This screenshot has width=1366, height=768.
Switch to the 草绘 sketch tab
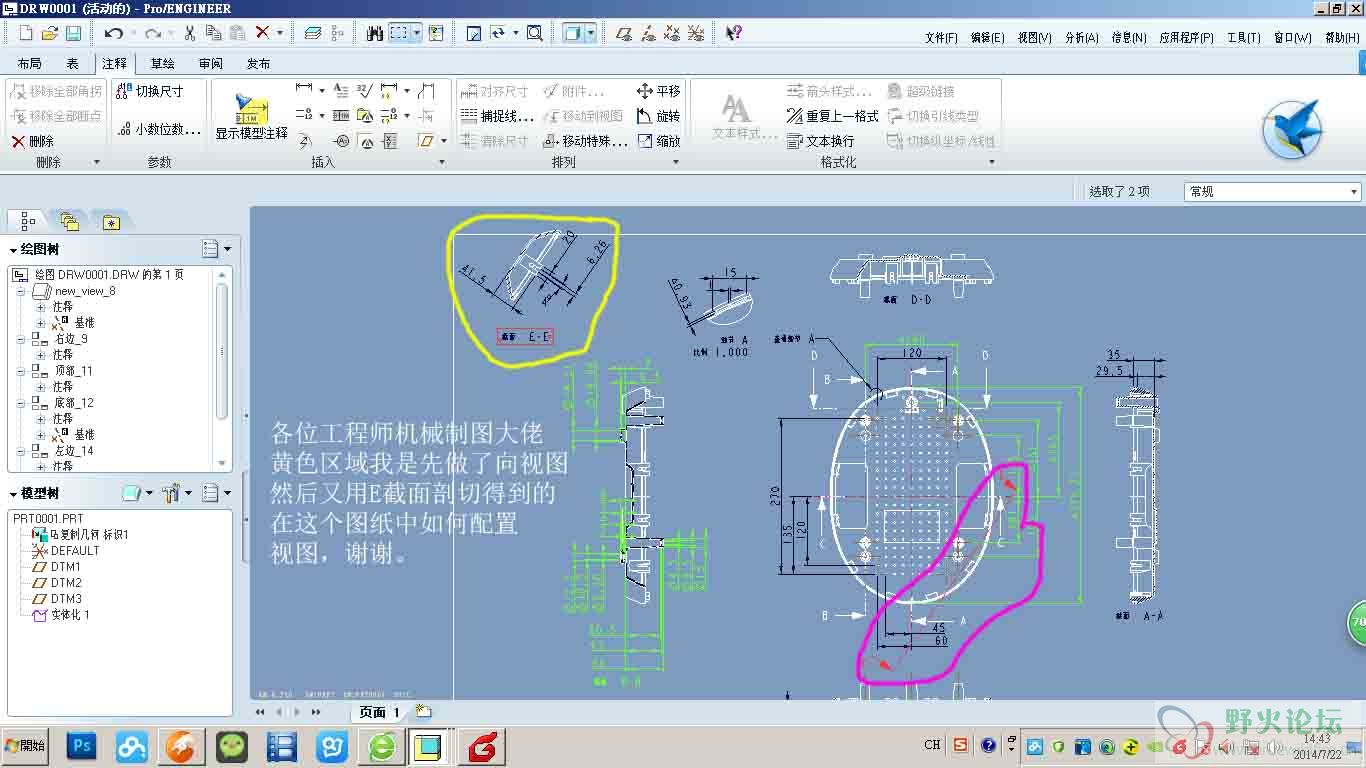point(162,63)
